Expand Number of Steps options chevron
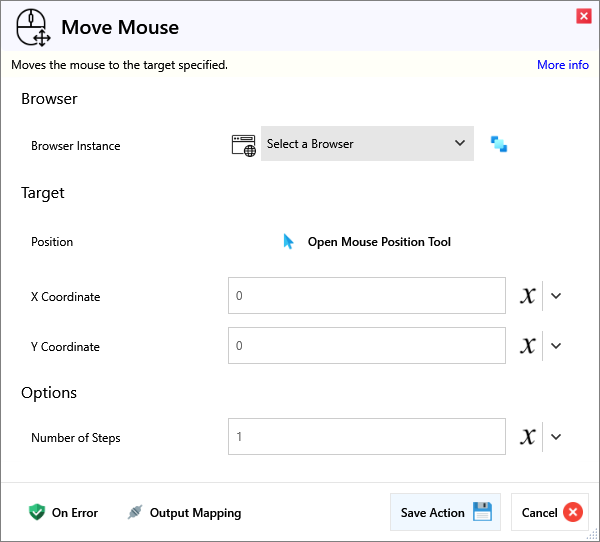 (x=557, y=437)
